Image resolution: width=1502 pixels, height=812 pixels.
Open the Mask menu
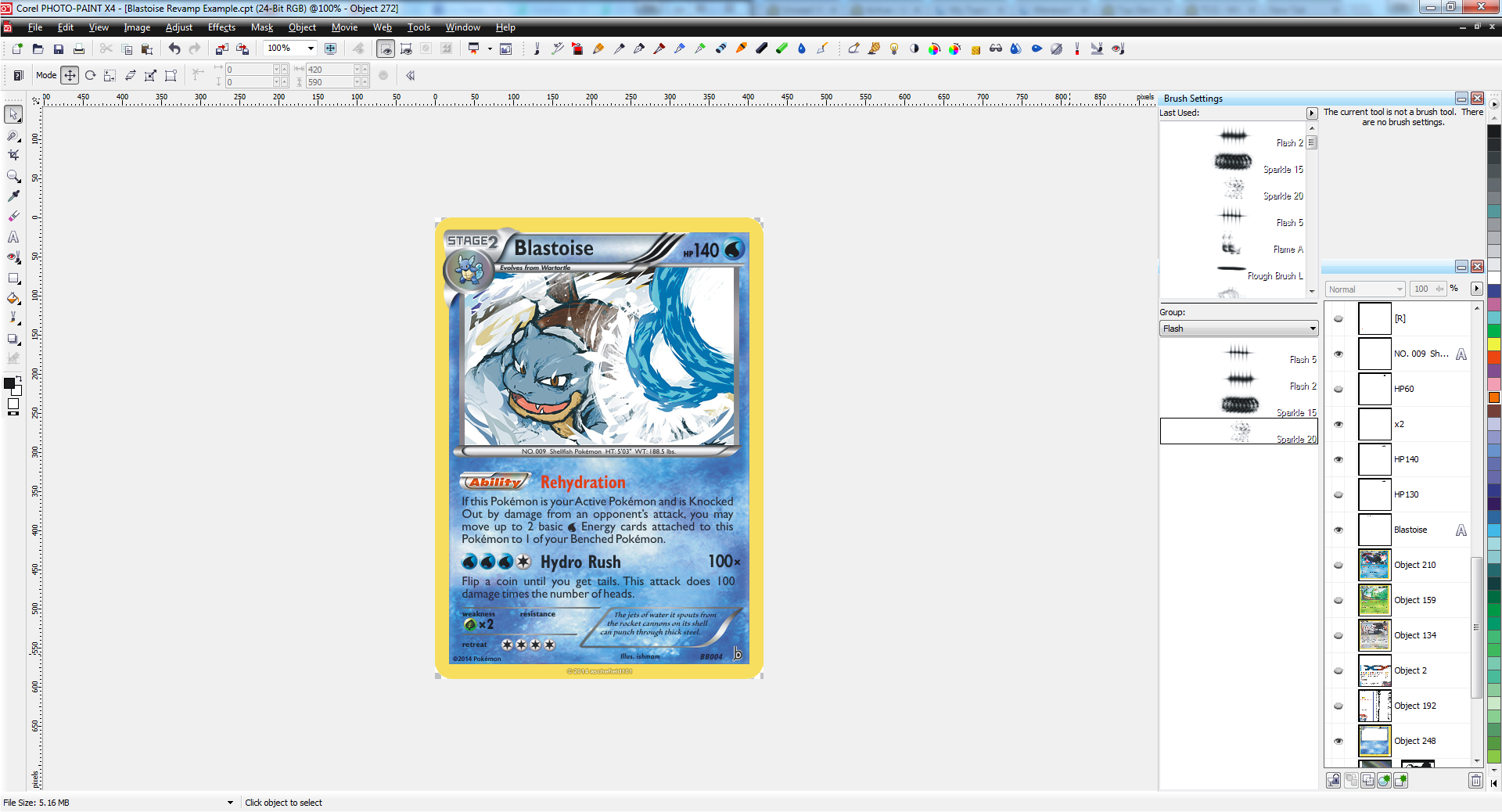coord(262,27)
